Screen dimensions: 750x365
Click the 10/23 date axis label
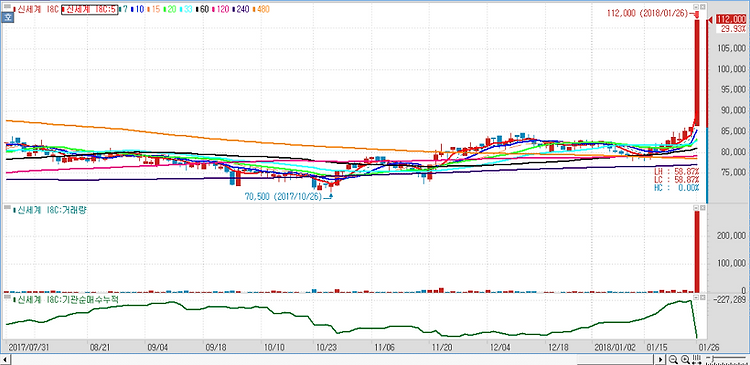326,346
